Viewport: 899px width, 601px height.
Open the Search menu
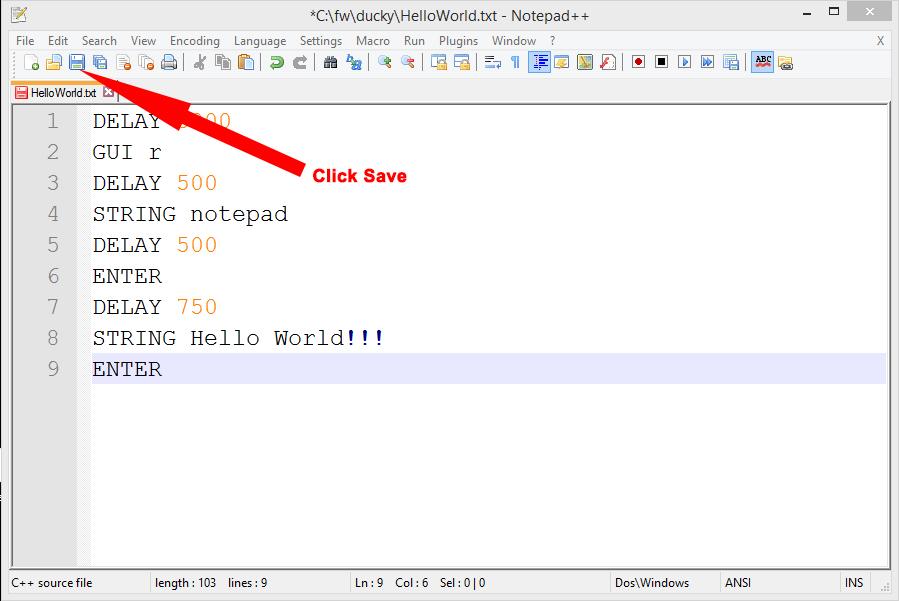coord(99,41)
